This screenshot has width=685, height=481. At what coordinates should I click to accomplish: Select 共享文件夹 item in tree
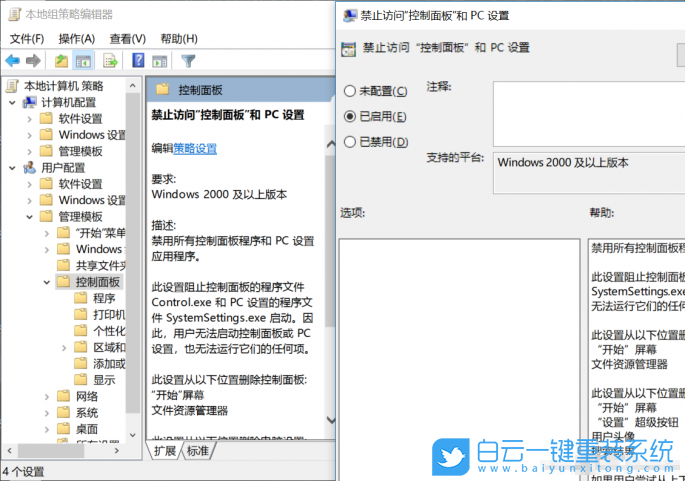pos(100,265)
